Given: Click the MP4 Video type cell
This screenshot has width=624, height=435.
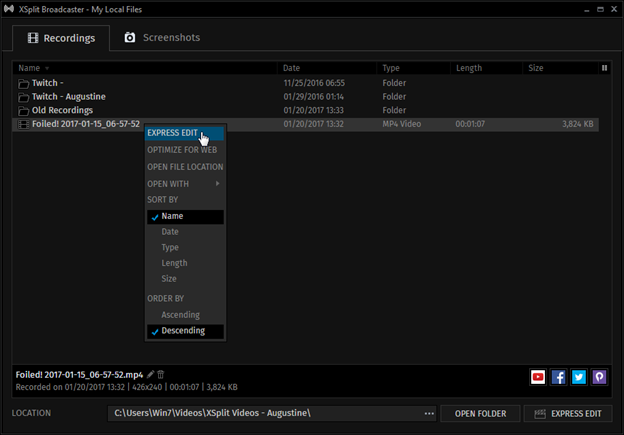Looking at the screenshot, I should coord(402,124).
